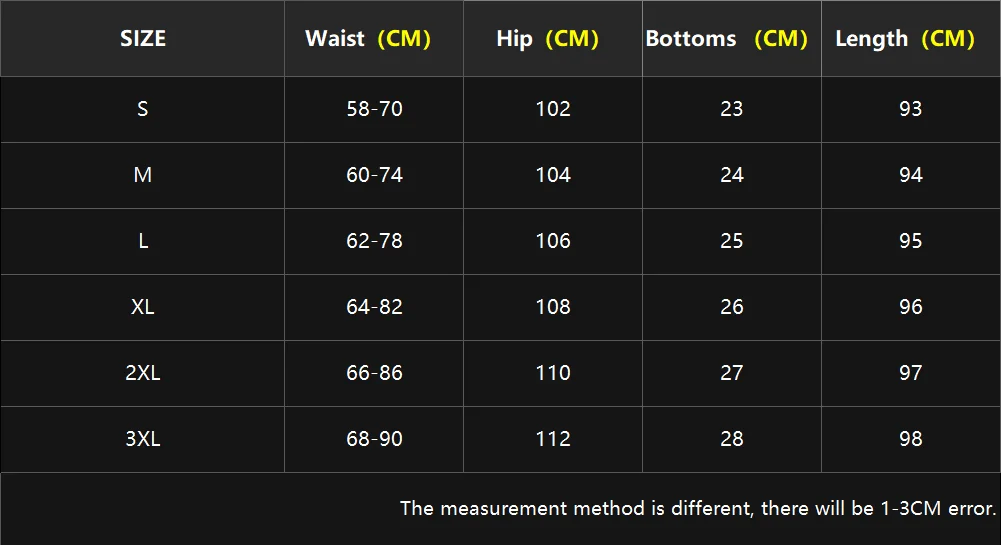Click the Bottoms (CM) column header
This screenshot has width=1001, height=546.
[726, 39]
